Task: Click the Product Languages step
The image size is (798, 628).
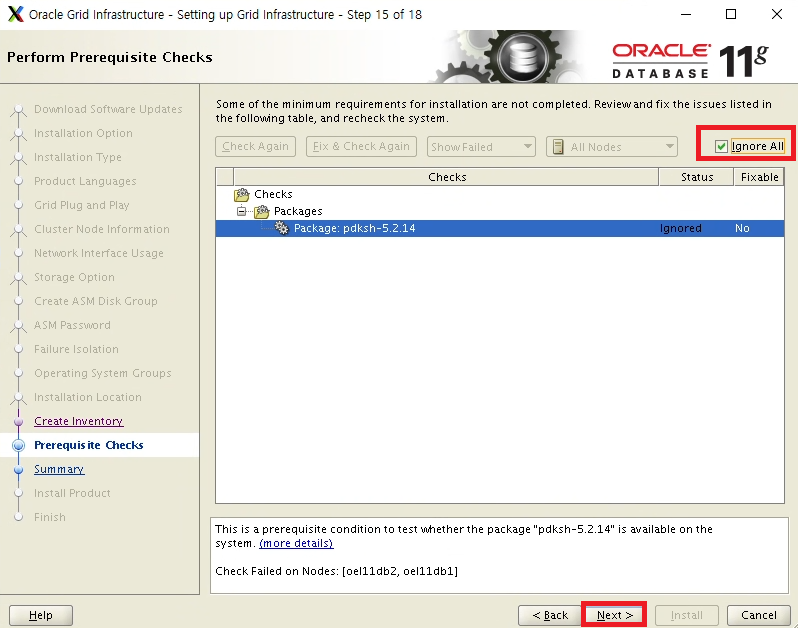Action: [85, 181]
